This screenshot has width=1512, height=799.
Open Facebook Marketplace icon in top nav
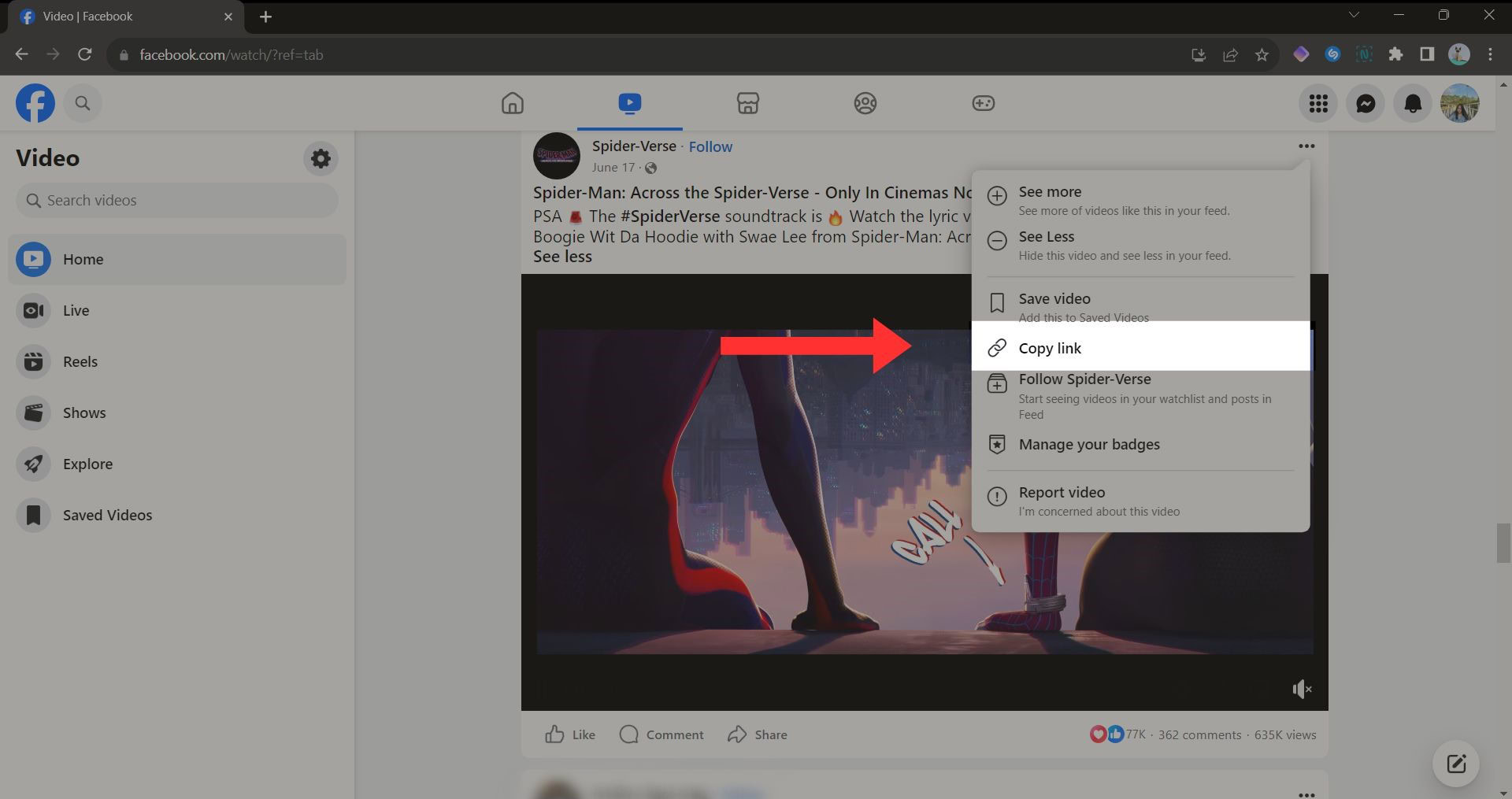(747, 103)
